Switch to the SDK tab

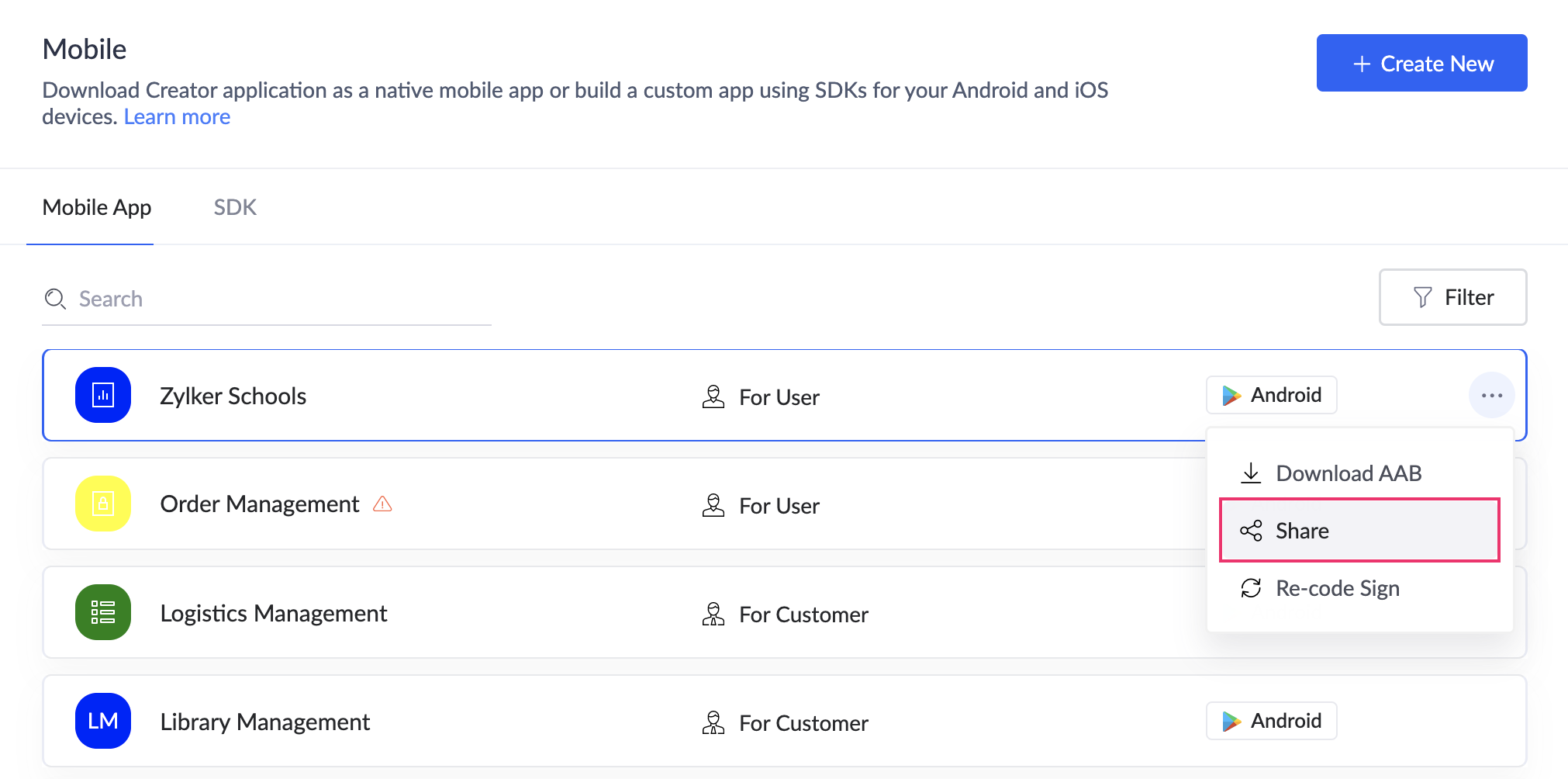pyautogui.click(x=235, y=207)
